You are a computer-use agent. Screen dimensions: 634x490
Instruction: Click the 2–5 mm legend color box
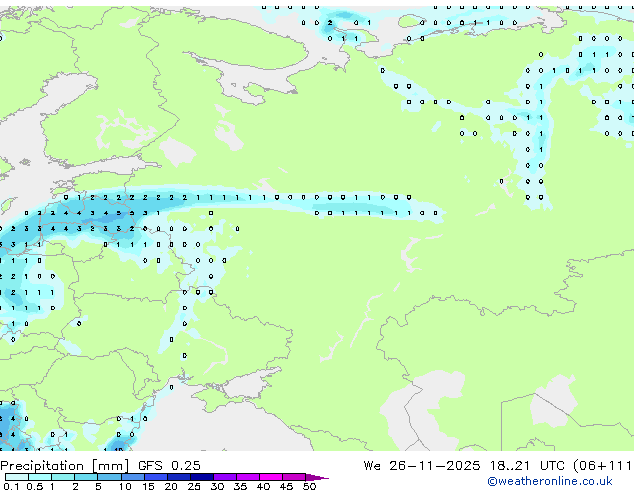(x=86, y=477)
